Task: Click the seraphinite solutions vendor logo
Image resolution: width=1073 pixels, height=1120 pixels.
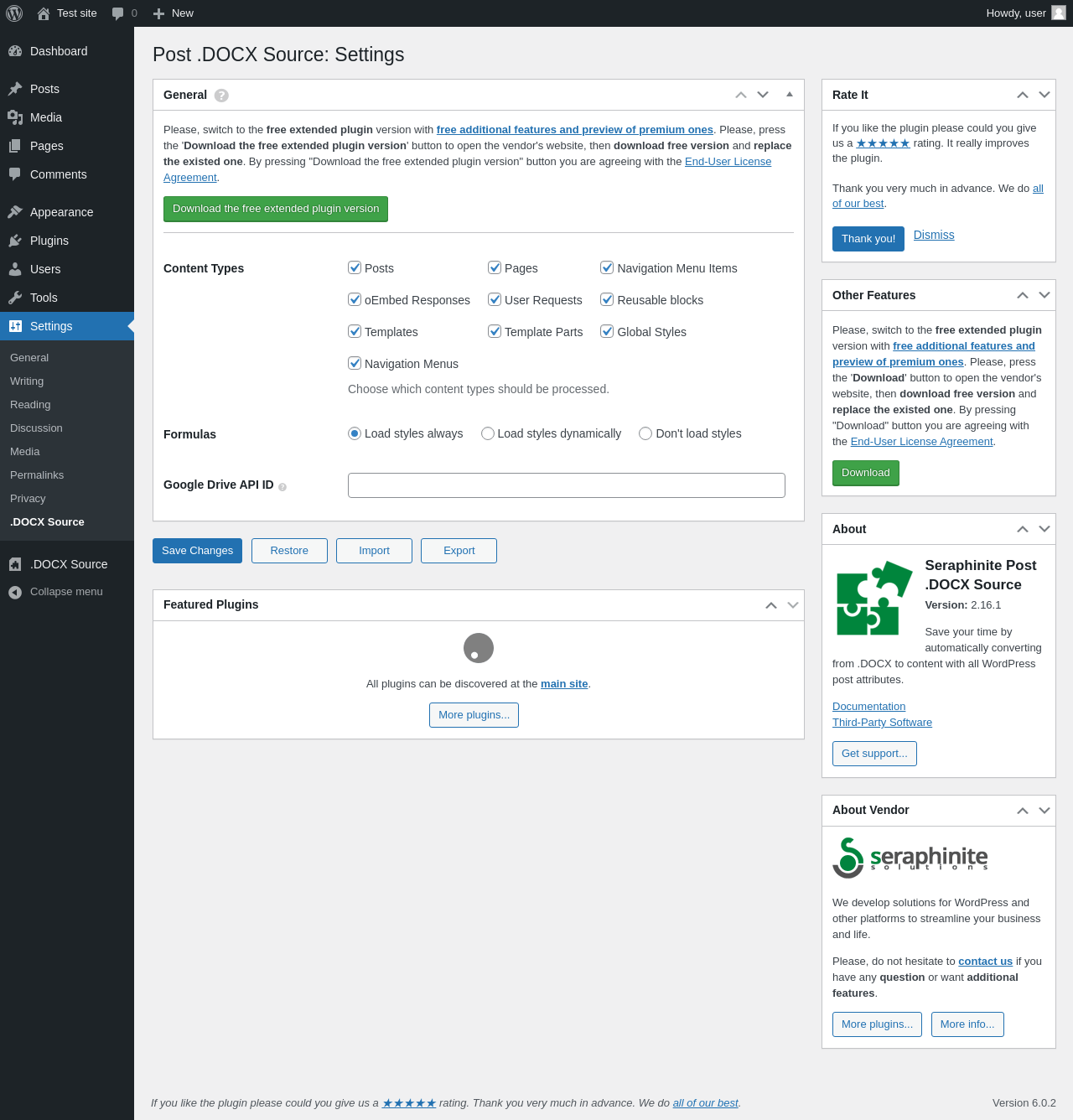Action: 910,858
